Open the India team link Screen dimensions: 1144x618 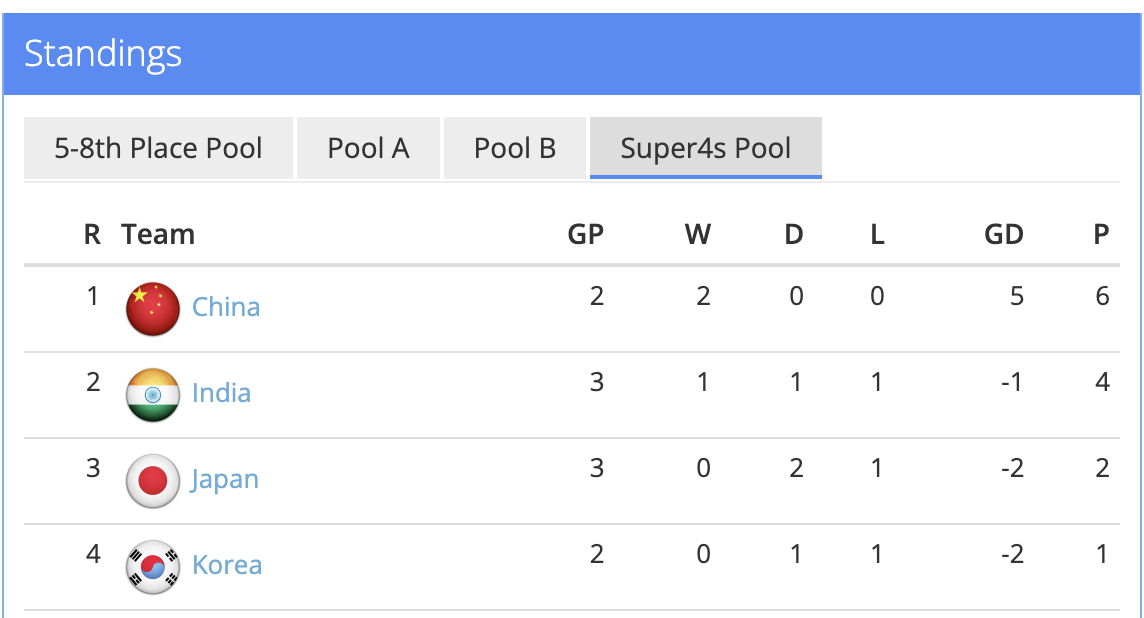pyautogui.click(x=221, y=393)
